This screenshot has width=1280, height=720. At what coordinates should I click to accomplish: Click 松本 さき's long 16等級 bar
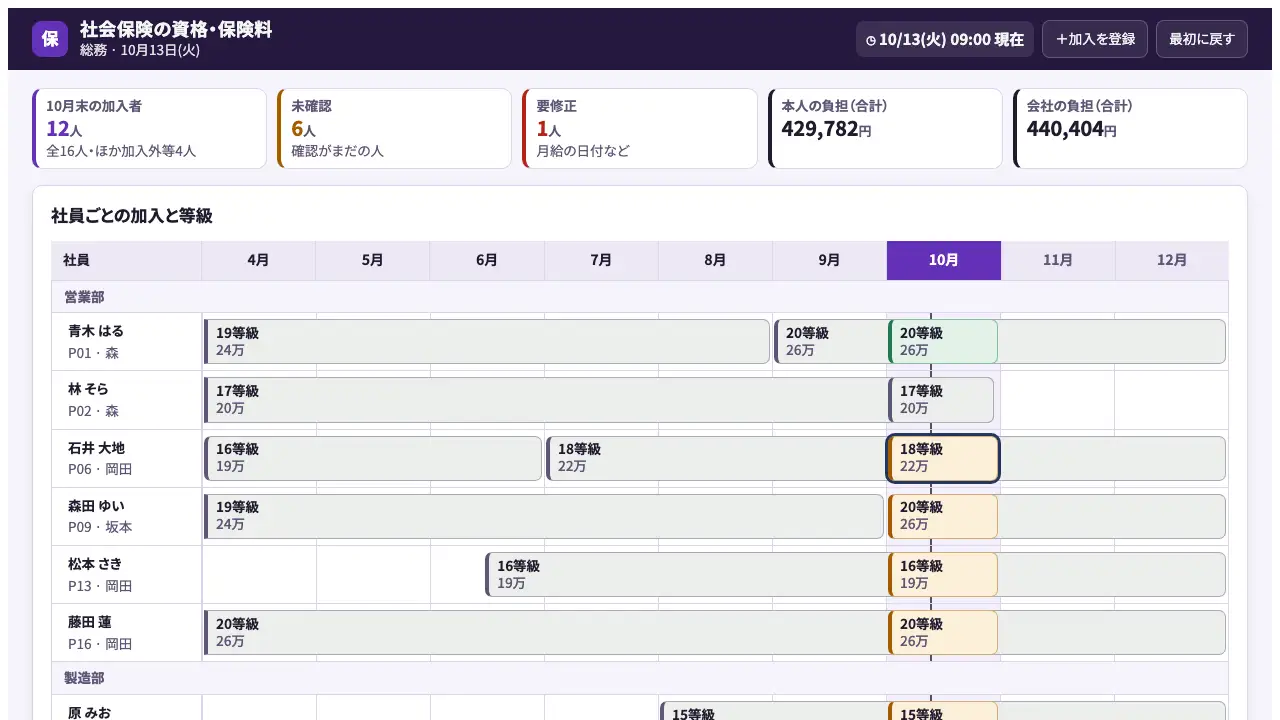click(x=686, y=574)
